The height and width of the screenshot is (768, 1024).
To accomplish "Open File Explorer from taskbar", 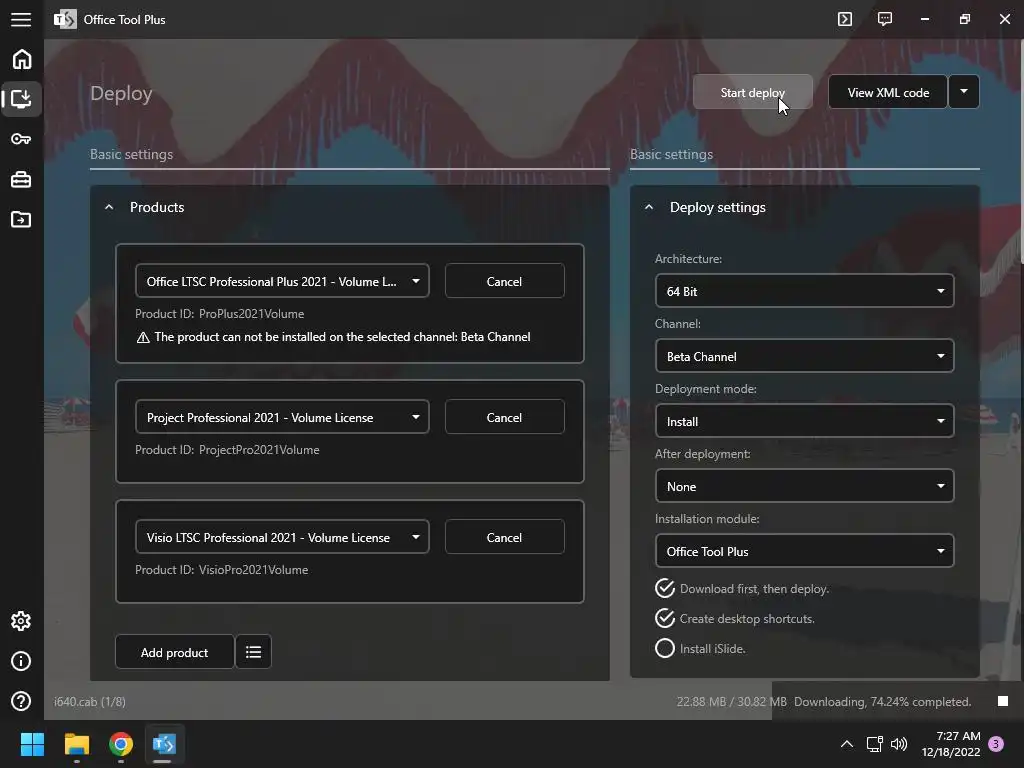I will (x=76, y=744).
